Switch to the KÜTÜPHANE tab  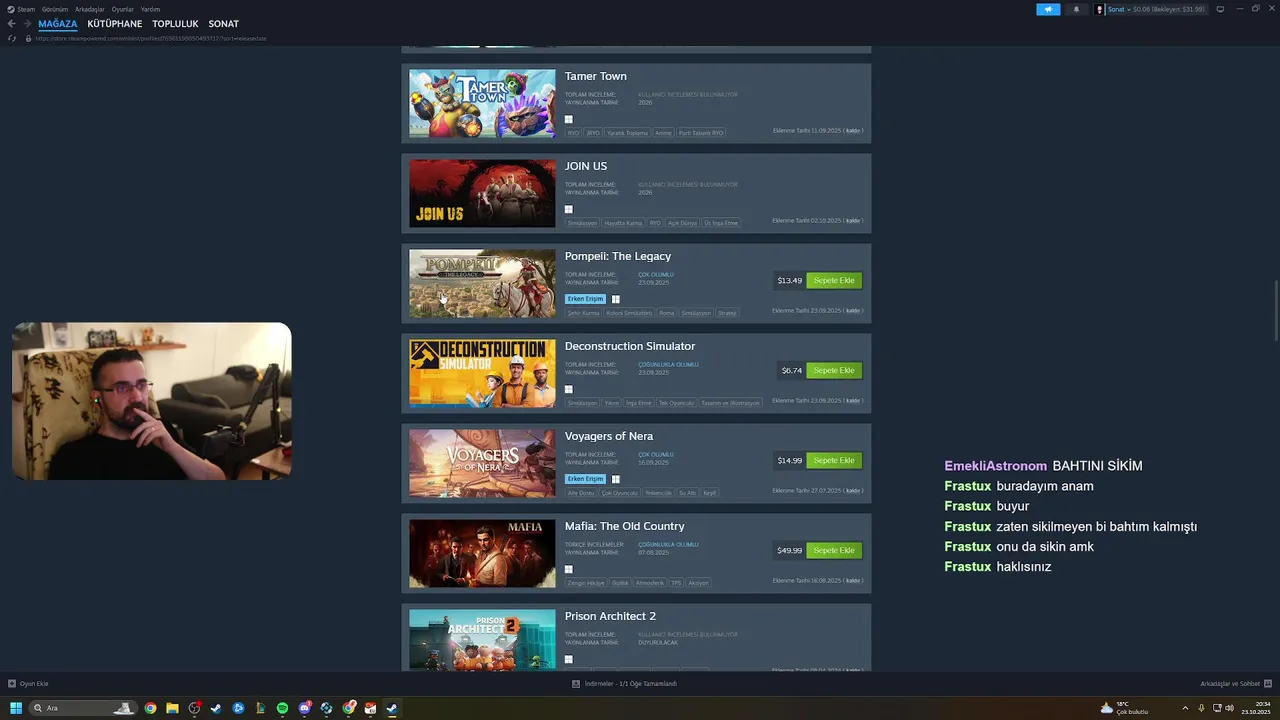pyautogui.click(x=115, y=24)
